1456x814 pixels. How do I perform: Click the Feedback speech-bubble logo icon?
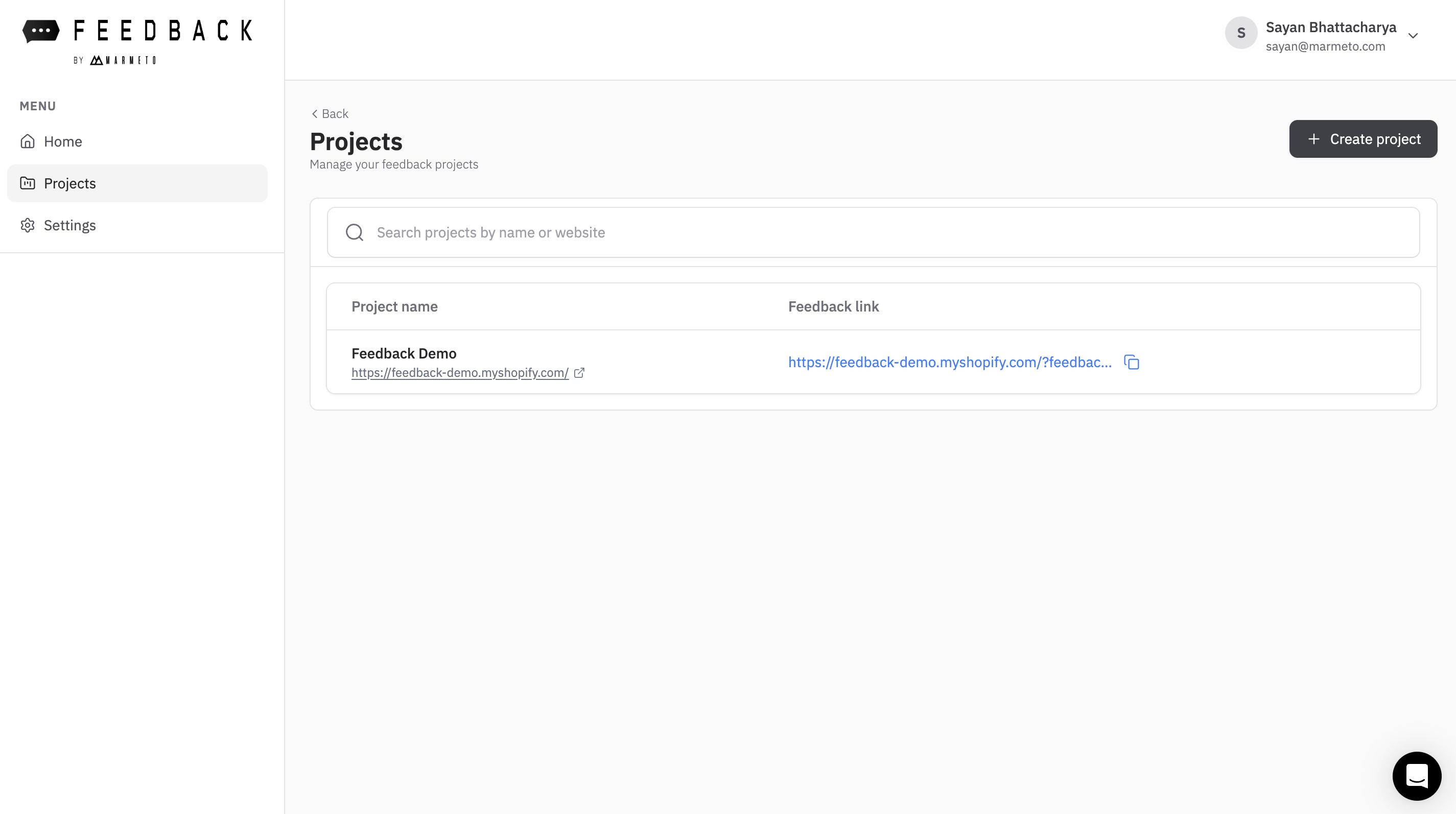pyautogui.click(x=41, y=31)
